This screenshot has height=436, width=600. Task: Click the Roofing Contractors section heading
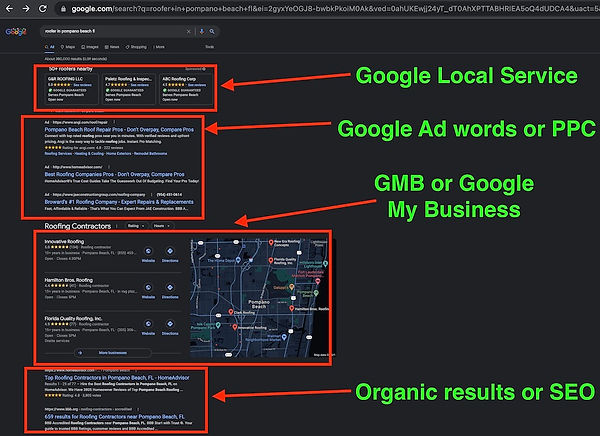[78, 226]
